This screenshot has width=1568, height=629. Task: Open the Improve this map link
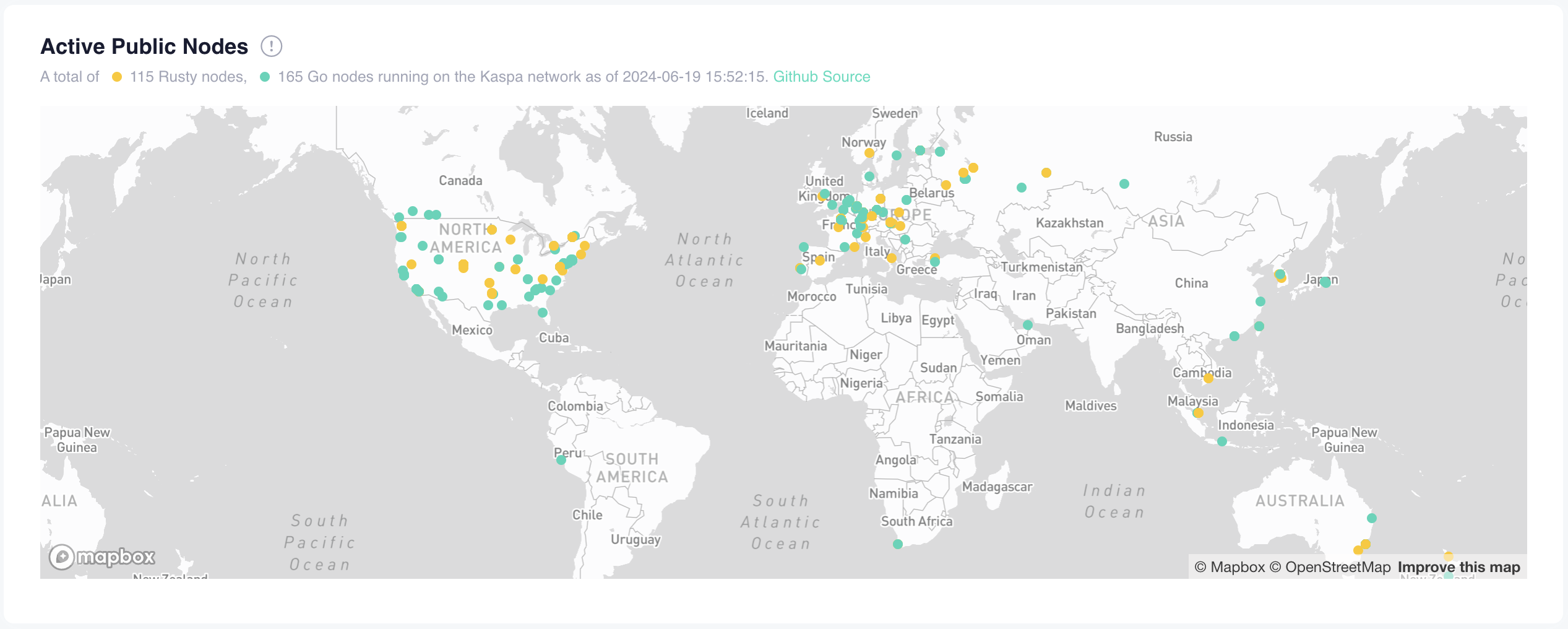1458,567
